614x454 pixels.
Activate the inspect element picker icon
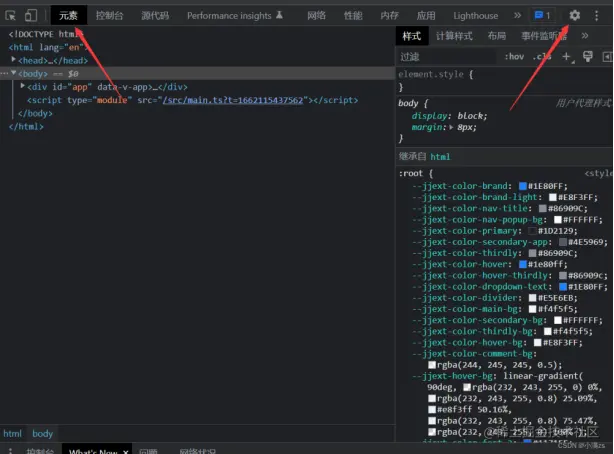[10, 16]
